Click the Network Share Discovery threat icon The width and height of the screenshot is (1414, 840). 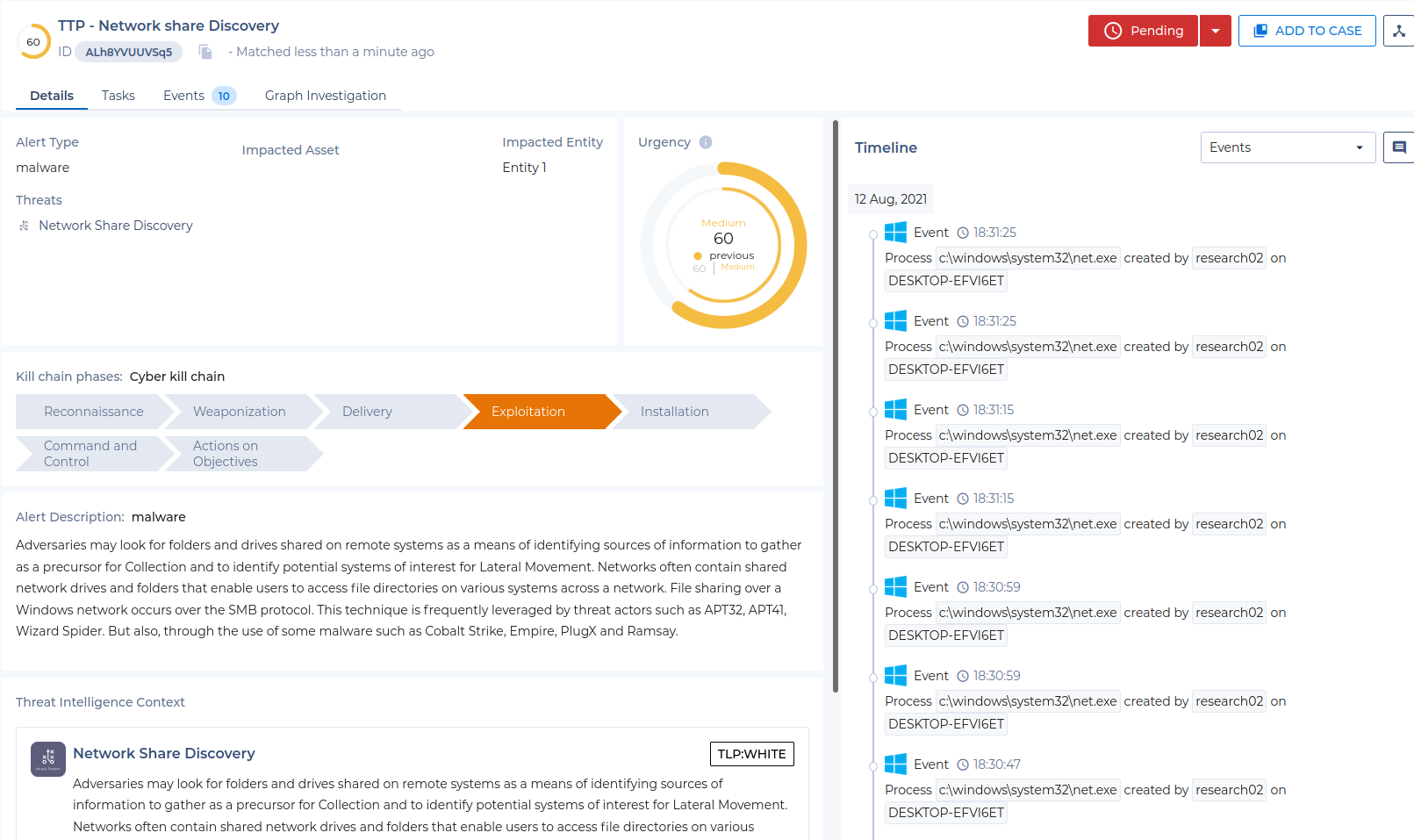tap(24, 226)
